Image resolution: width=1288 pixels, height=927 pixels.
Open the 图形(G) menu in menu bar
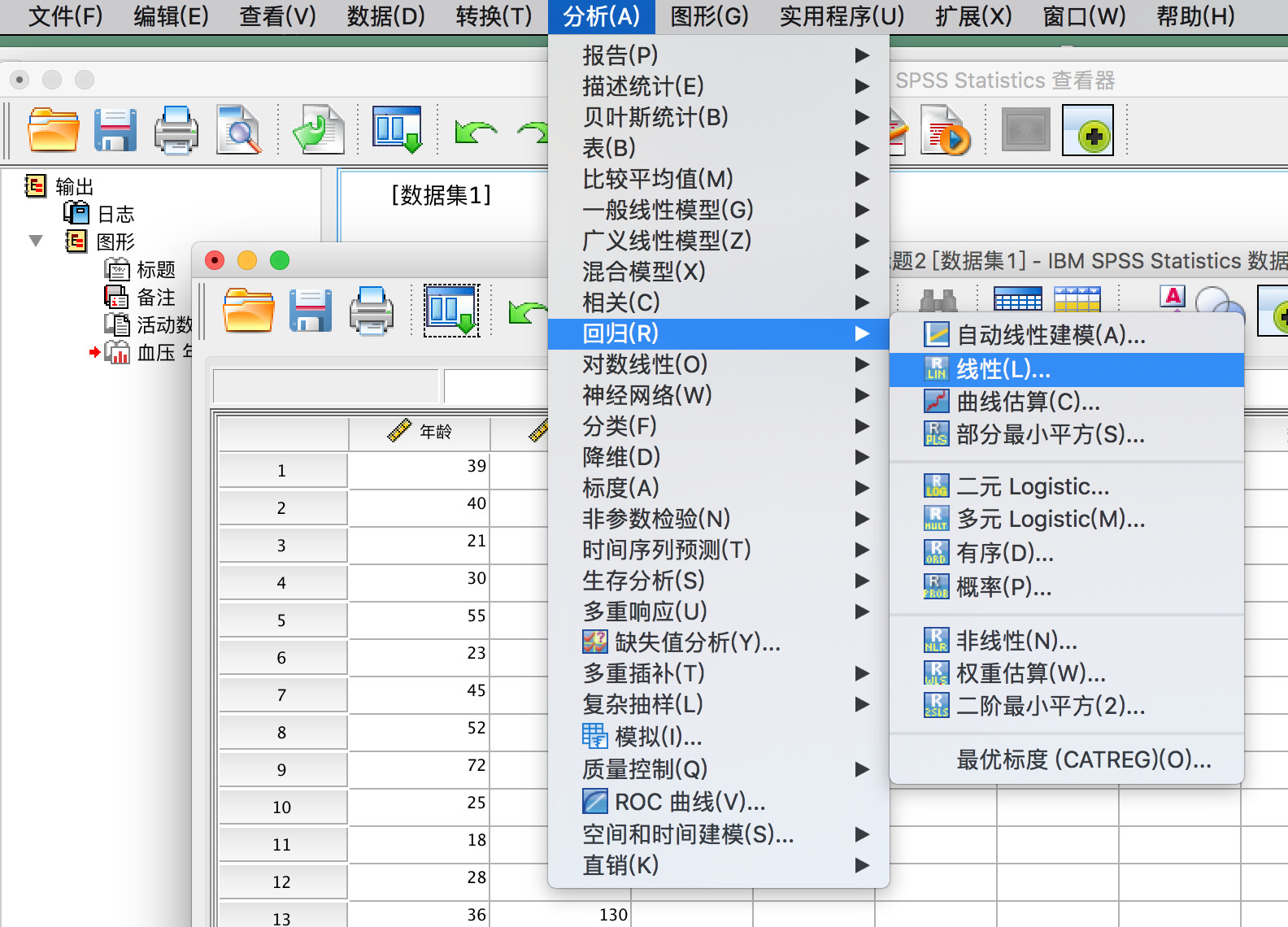click(709, 16)
